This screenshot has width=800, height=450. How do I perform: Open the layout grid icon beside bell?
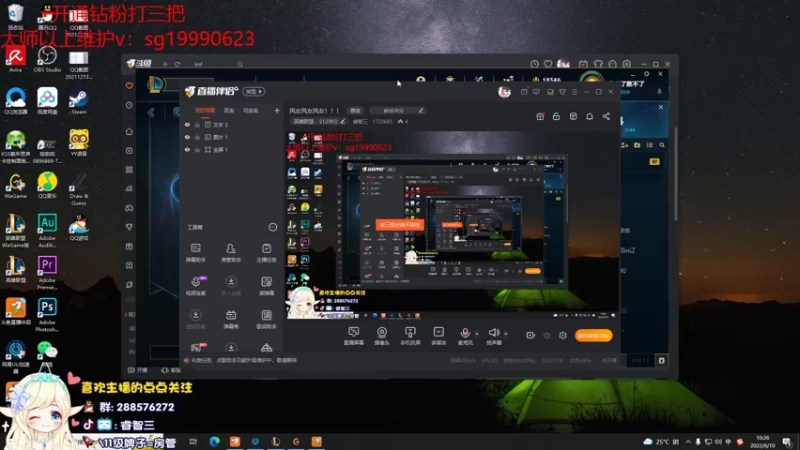[x=573, y=117]
